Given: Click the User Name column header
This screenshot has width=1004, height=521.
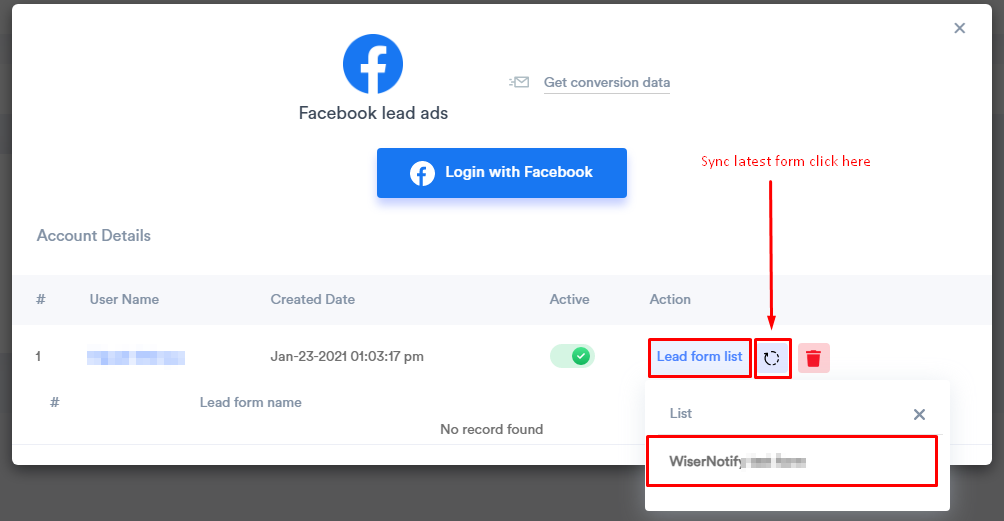Looking at the screenshot, I should [x=124, y=299].
